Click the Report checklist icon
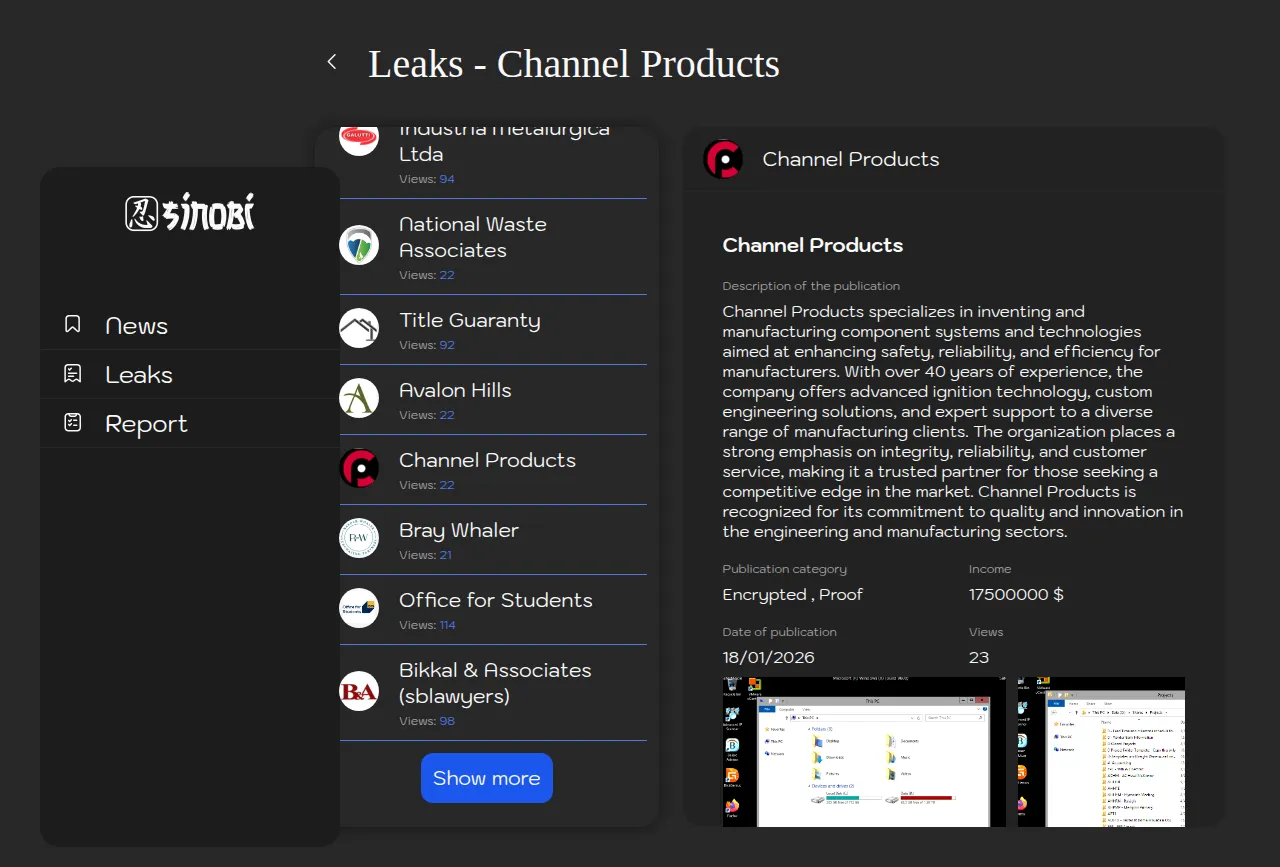The height and width of the screenshot is (867, 1280). (73, 422)
